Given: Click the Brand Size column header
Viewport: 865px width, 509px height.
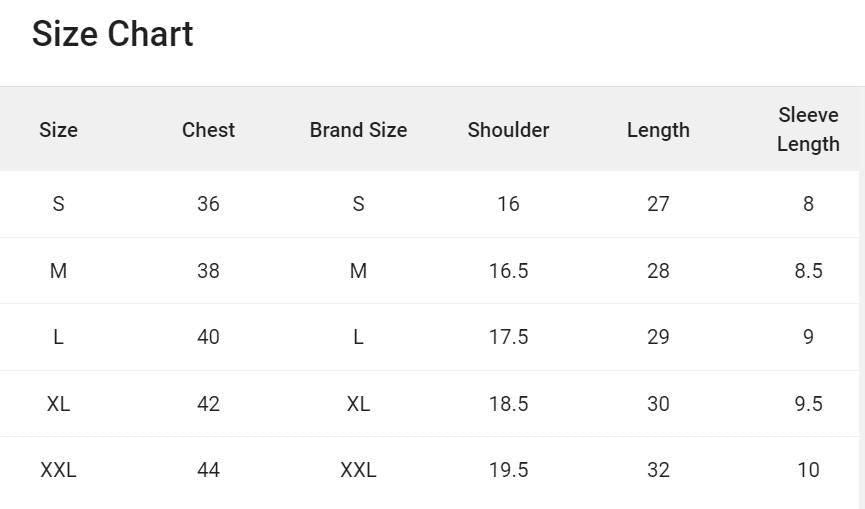Looking at the screenshot, I should tap(359, 130).
